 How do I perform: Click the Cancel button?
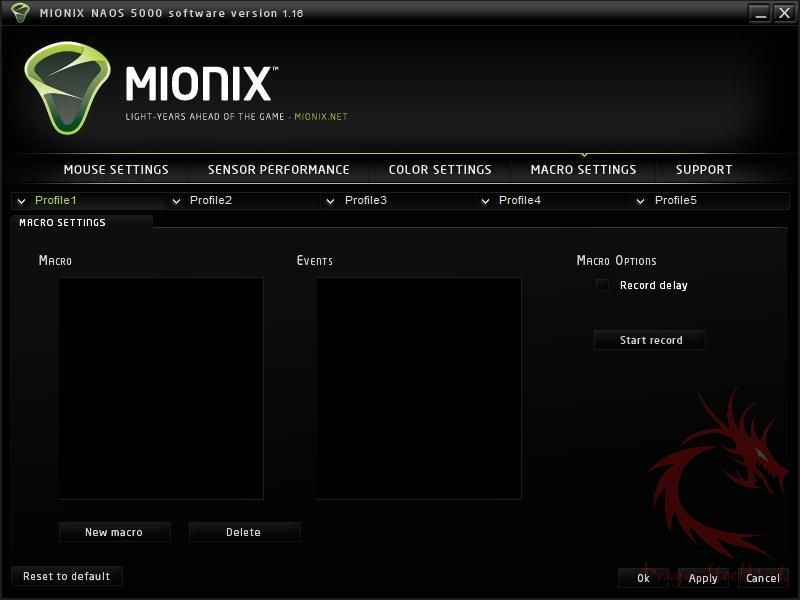point(763,578)
